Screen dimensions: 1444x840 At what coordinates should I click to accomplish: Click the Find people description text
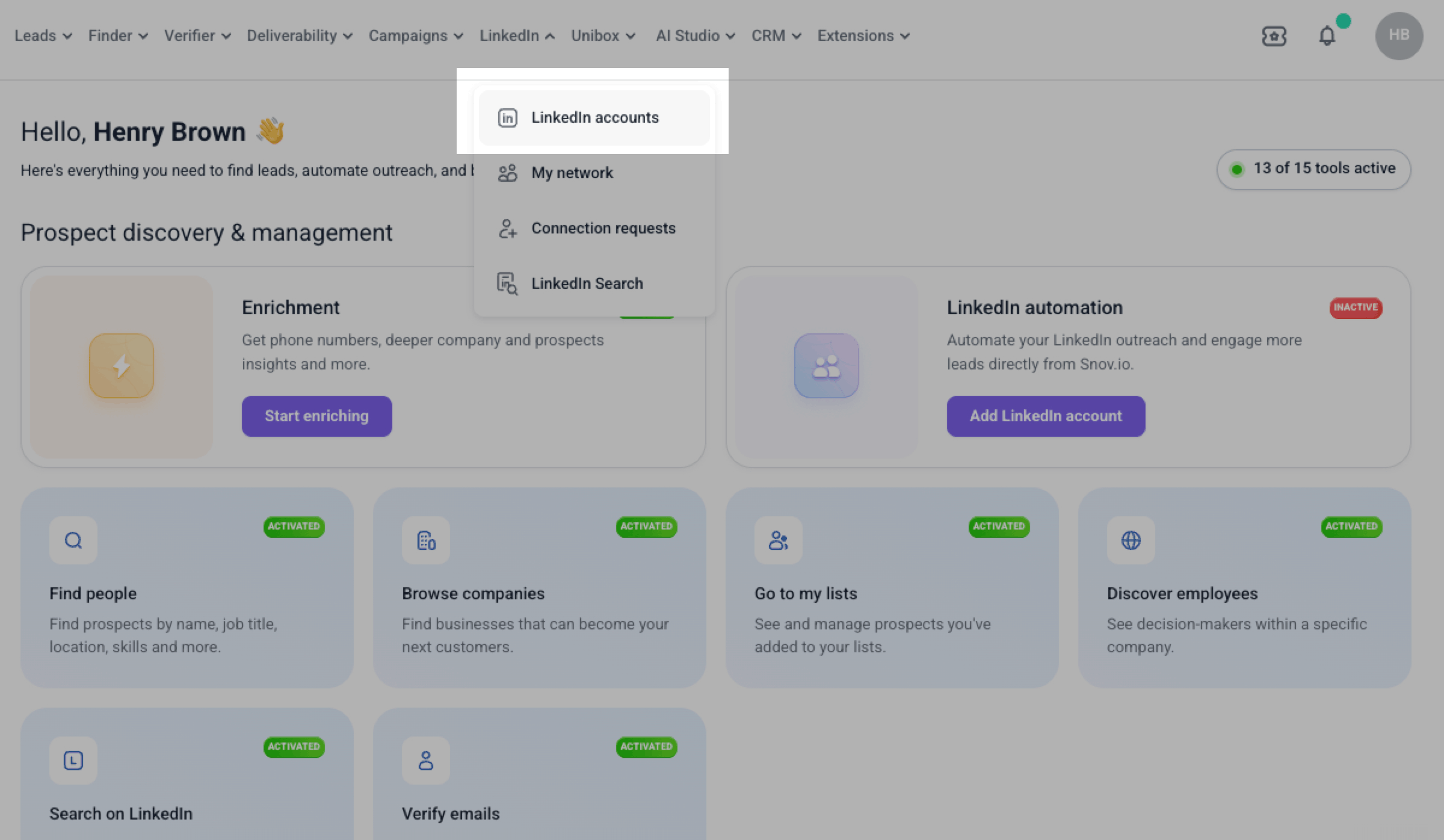coord(164,635)
